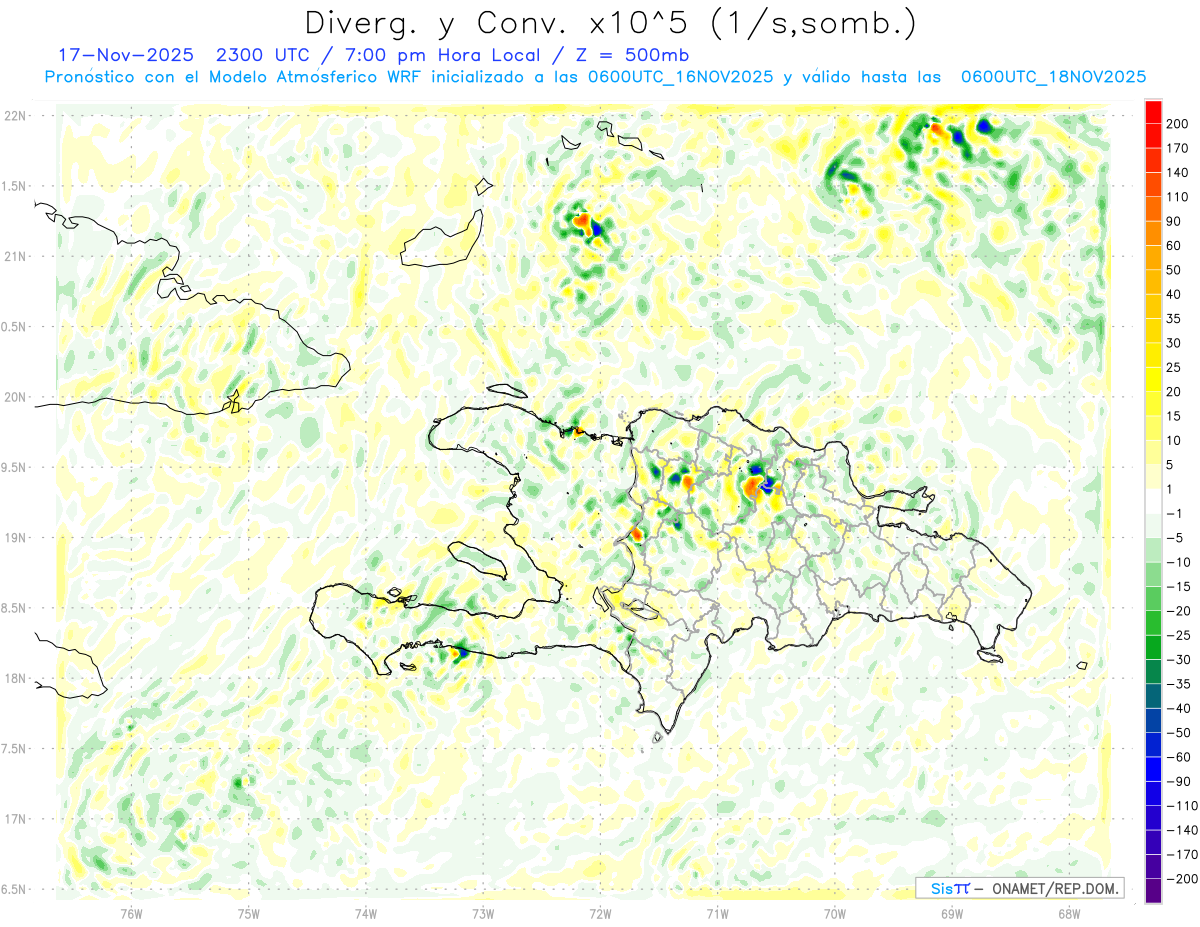
Task: Click the '70W' longitude label
Action: tap(835, 913)
